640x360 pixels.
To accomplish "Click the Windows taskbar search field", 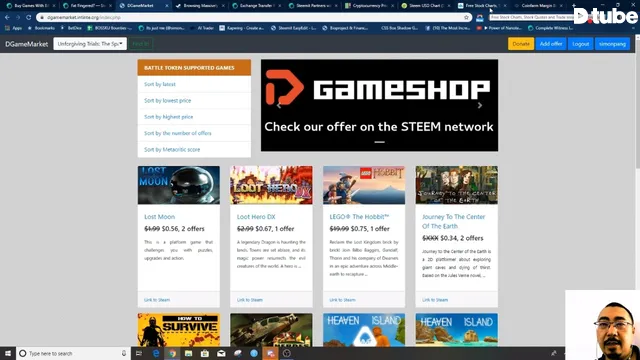I will [x=73, y=353].
